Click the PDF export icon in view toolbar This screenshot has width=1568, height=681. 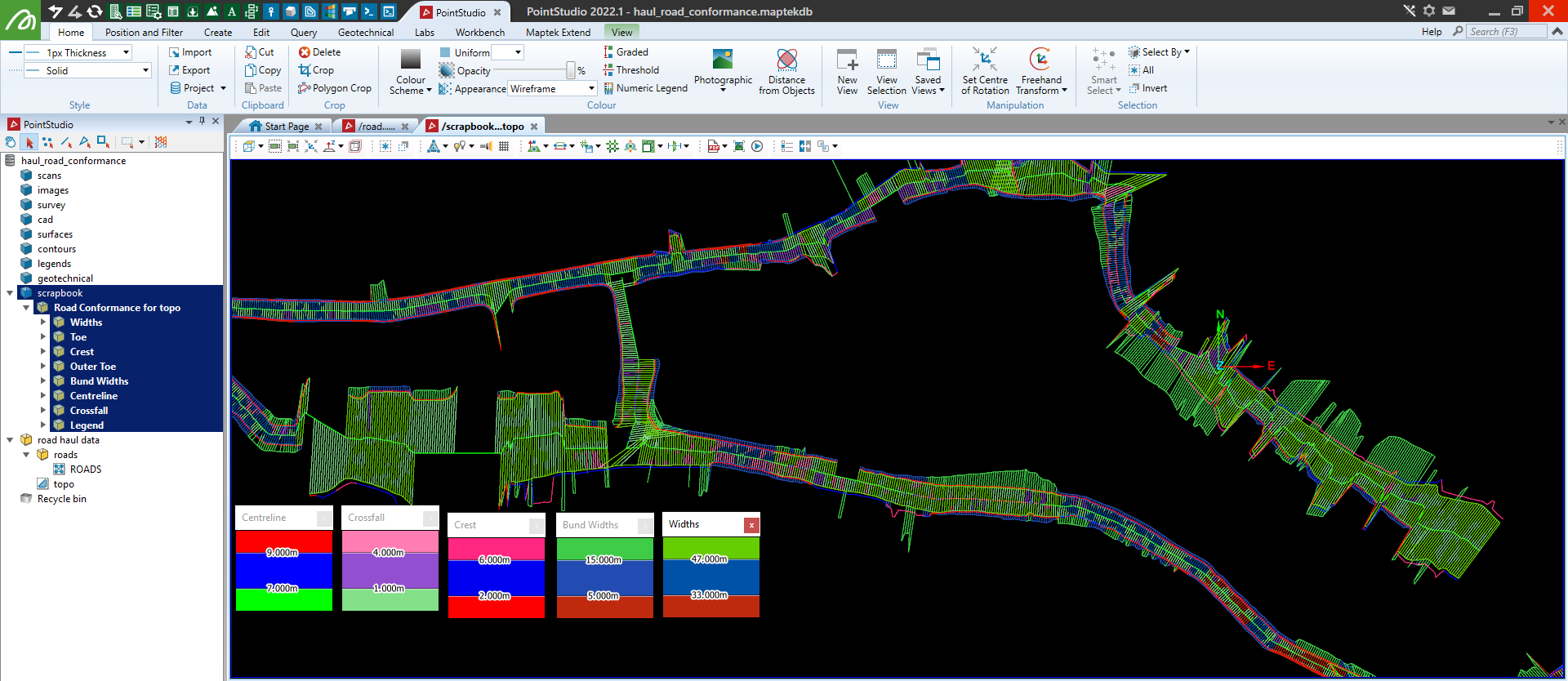(714, 146)
